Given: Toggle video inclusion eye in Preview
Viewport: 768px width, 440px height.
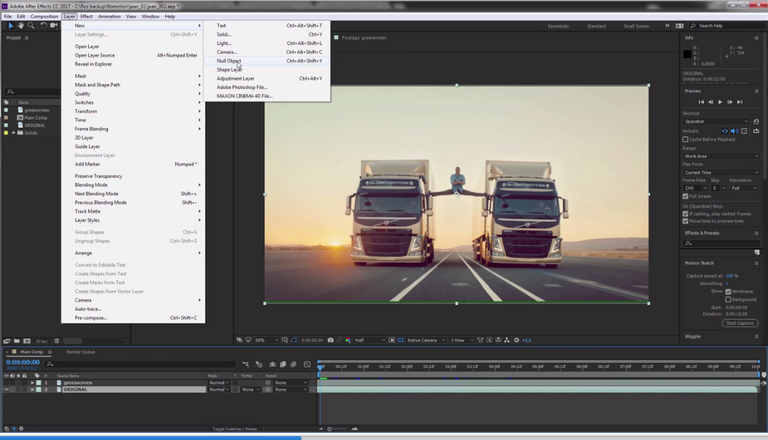Looking at the screenshot, I should (725, 131).
